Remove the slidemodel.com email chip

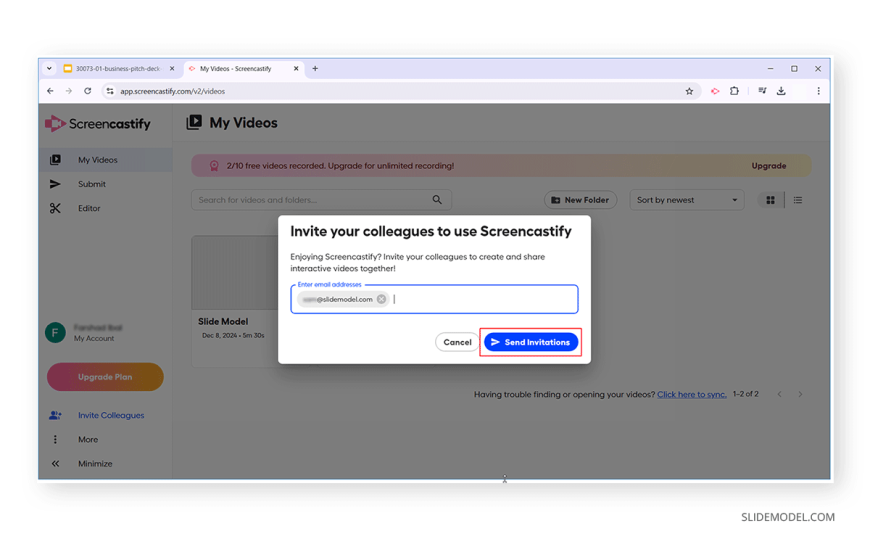pyautogui.click(x=381, y=299)
